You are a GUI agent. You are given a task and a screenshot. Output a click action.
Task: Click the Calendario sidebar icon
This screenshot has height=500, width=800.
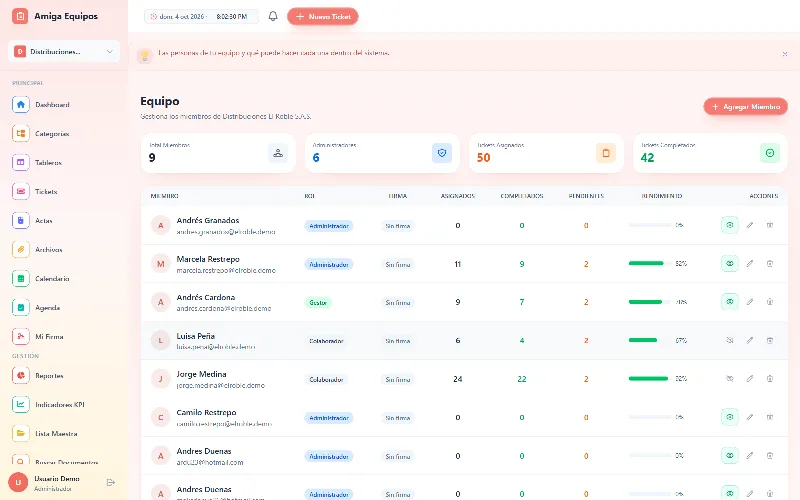(x=20, y=279)
